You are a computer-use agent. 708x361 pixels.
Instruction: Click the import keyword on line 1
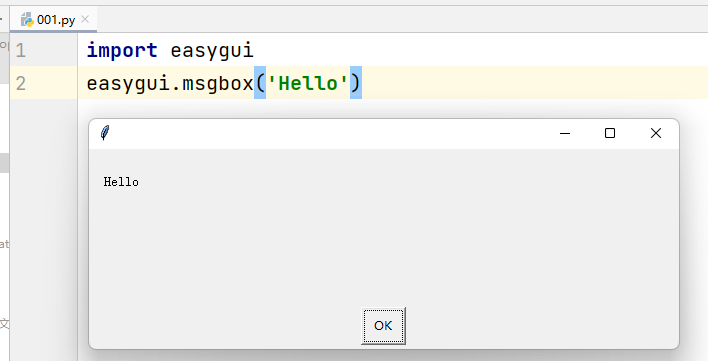pos(122,50)
